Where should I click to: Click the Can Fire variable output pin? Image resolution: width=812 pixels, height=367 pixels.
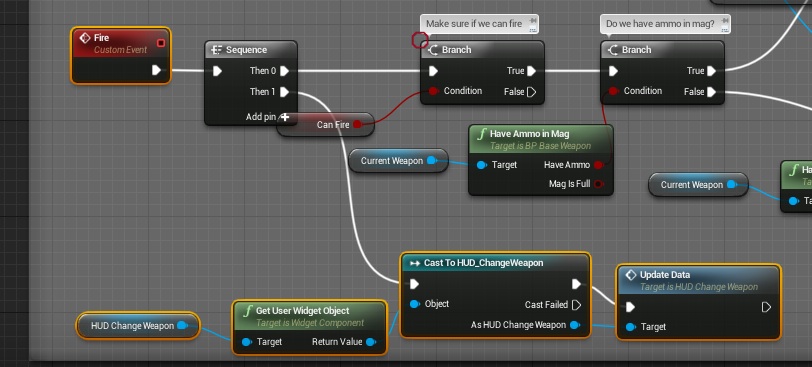[357, 125]
